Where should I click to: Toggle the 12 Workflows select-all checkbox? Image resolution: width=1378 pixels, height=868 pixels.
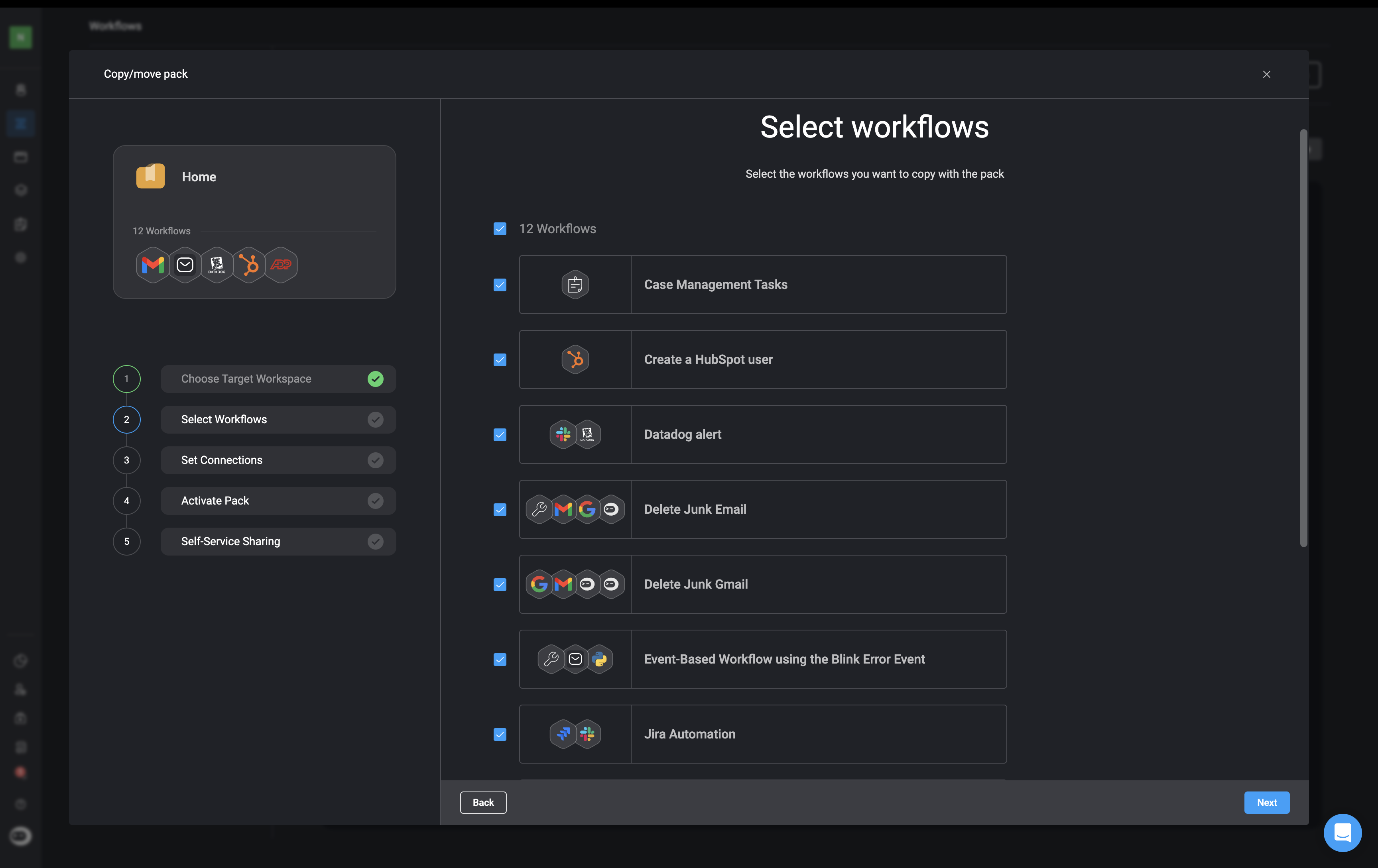(500, 229)
